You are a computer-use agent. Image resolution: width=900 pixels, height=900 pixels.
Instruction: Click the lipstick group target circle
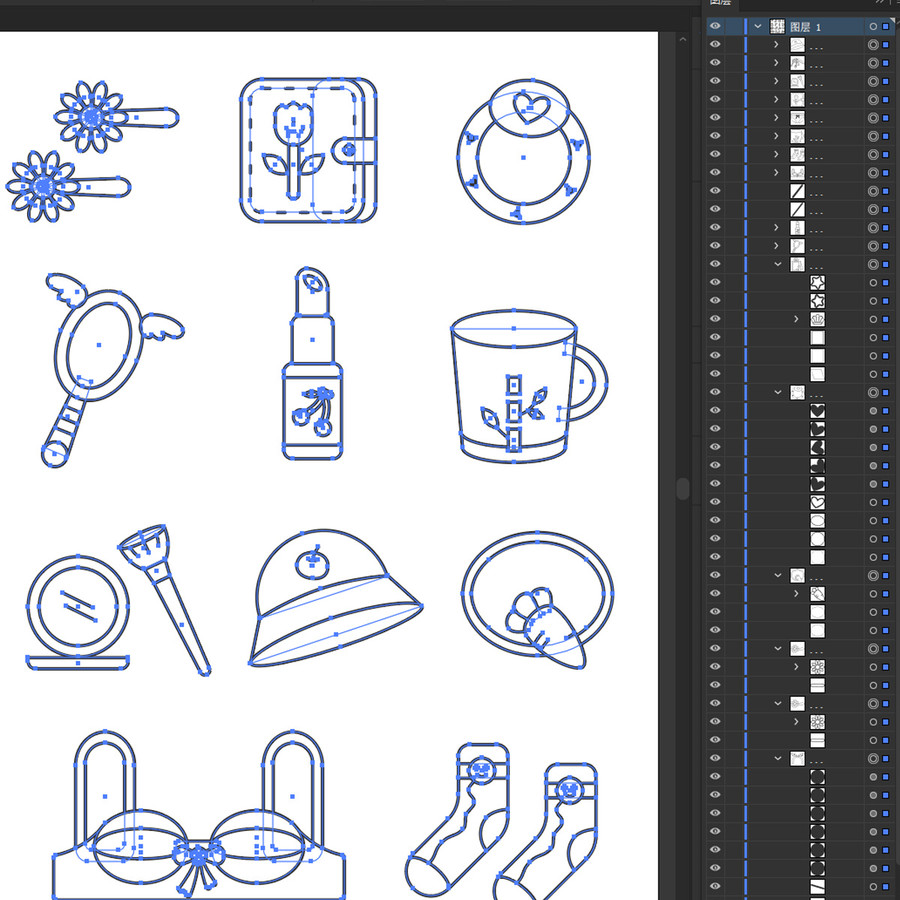(873, 228)
